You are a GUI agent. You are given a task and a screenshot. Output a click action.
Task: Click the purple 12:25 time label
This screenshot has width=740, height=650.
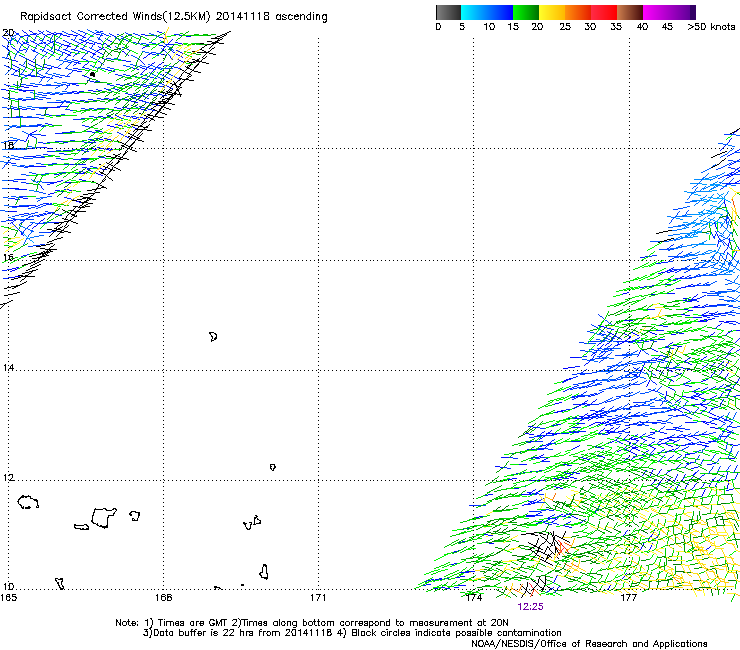pos(530,607)
